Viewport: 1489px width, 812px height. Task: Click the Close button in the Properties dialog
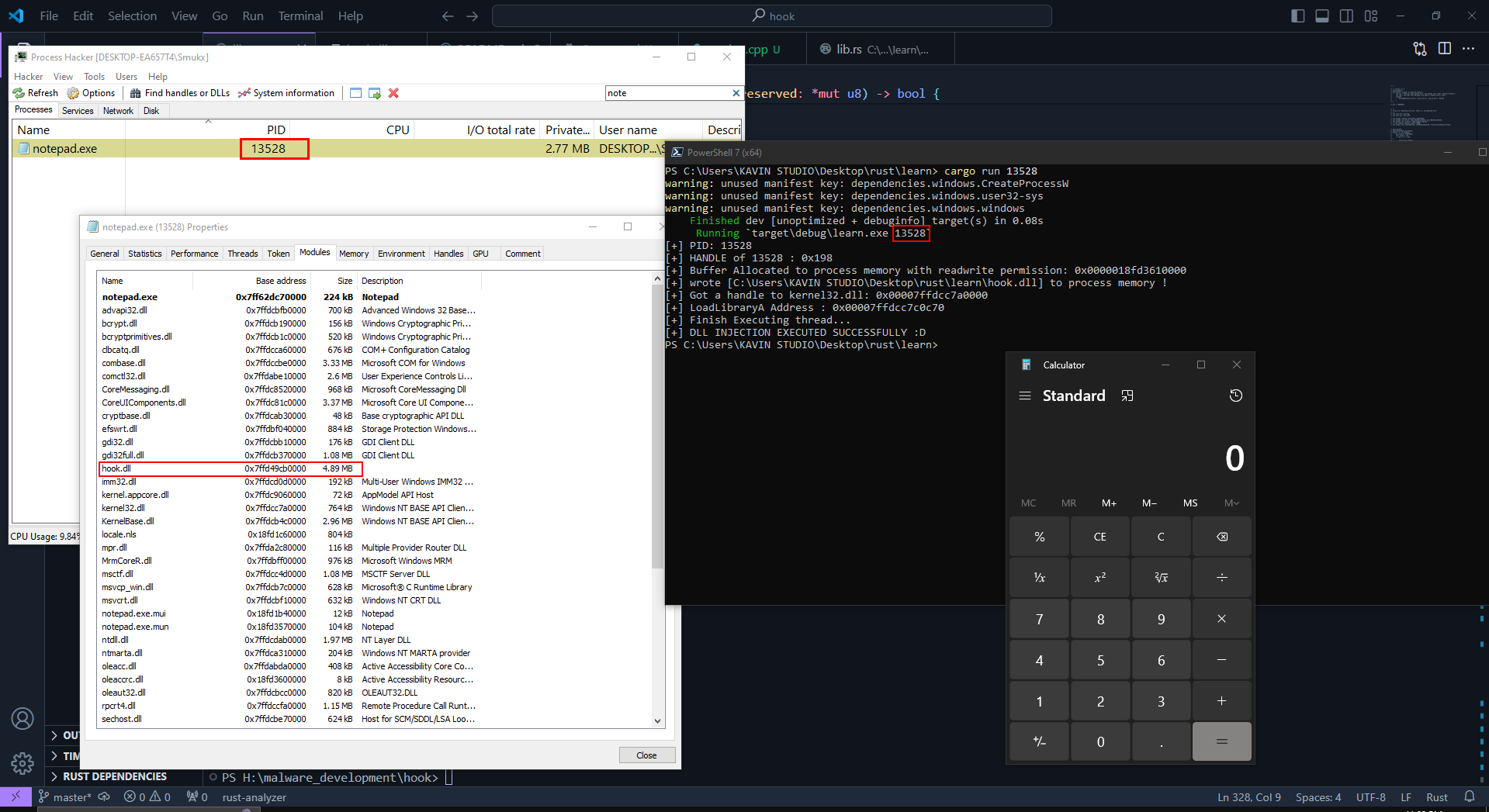coord(646,755)
